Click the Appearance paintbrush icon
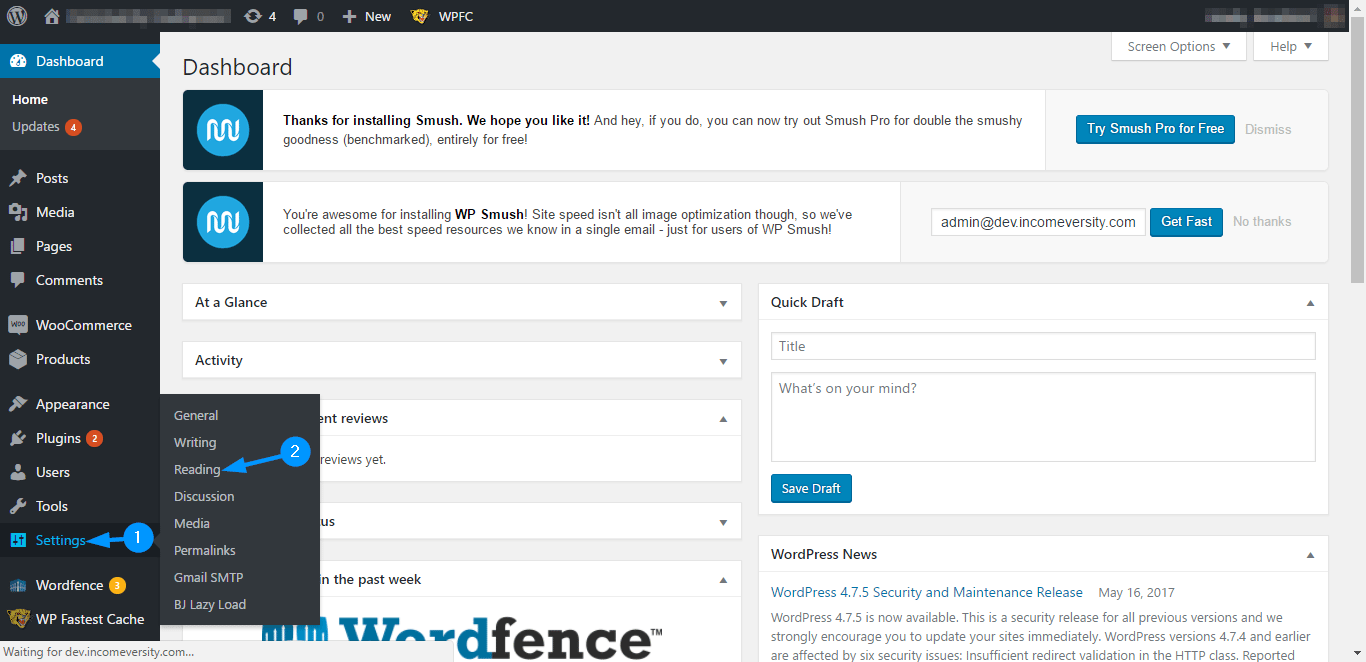 pos(18,404)
